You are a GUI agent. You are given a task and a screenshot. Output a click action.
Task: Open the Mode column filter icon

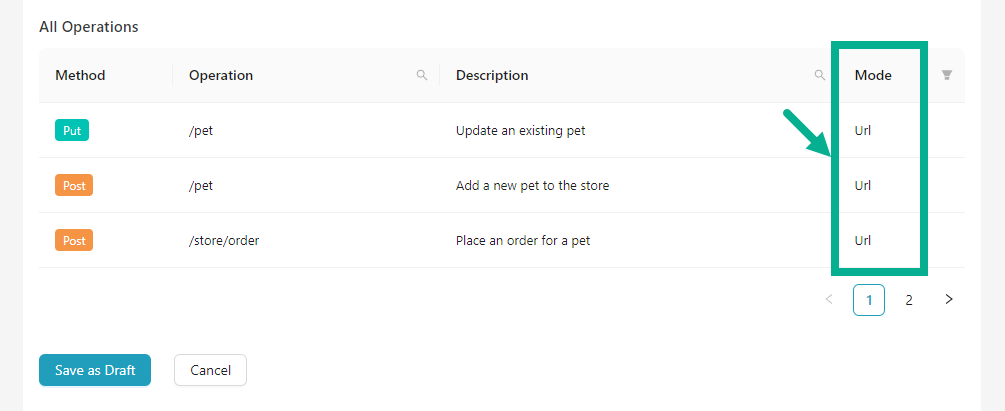[947, 75]
